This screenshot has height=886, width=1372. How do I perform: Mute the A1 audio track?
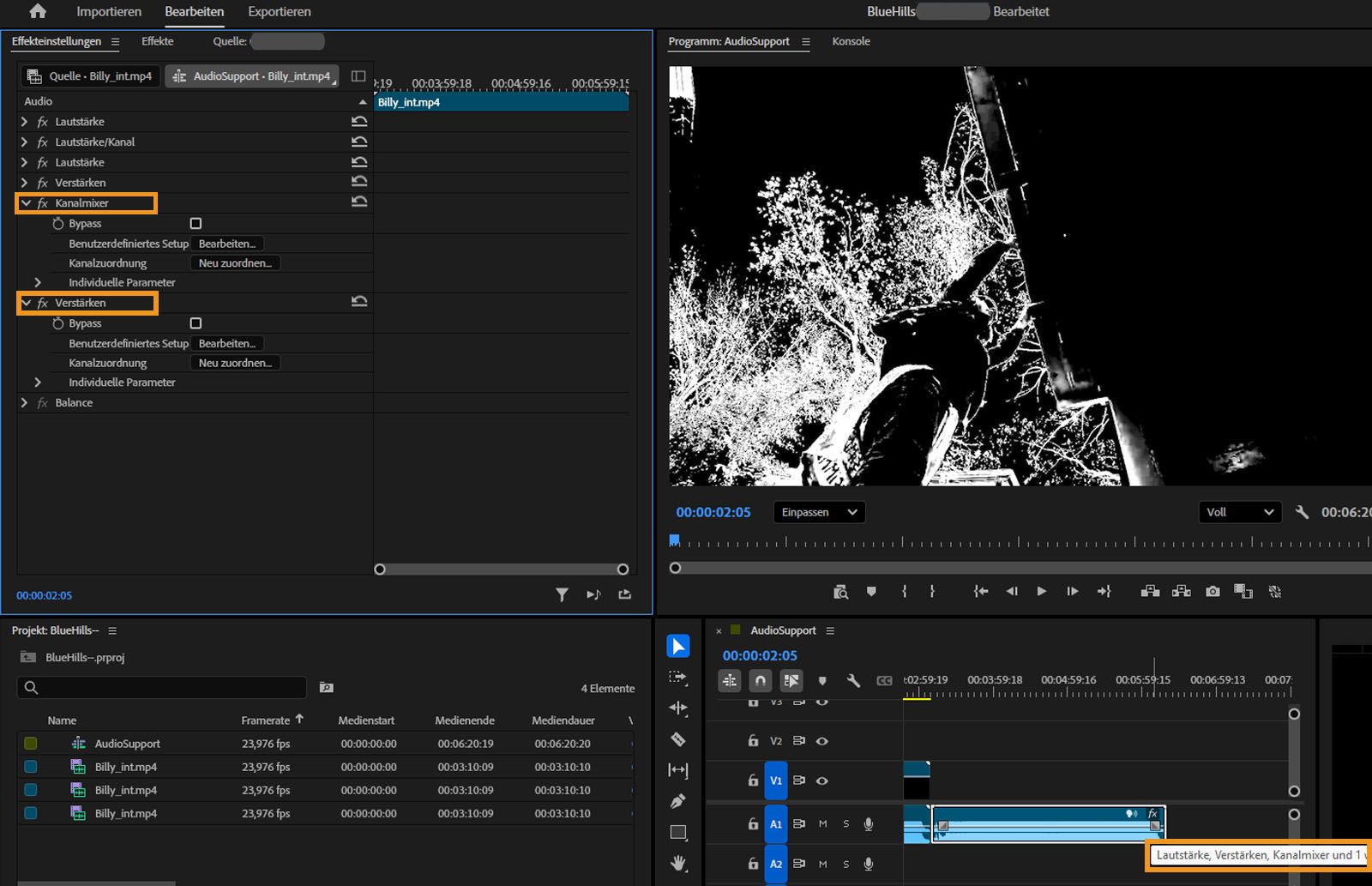[822, 824]
